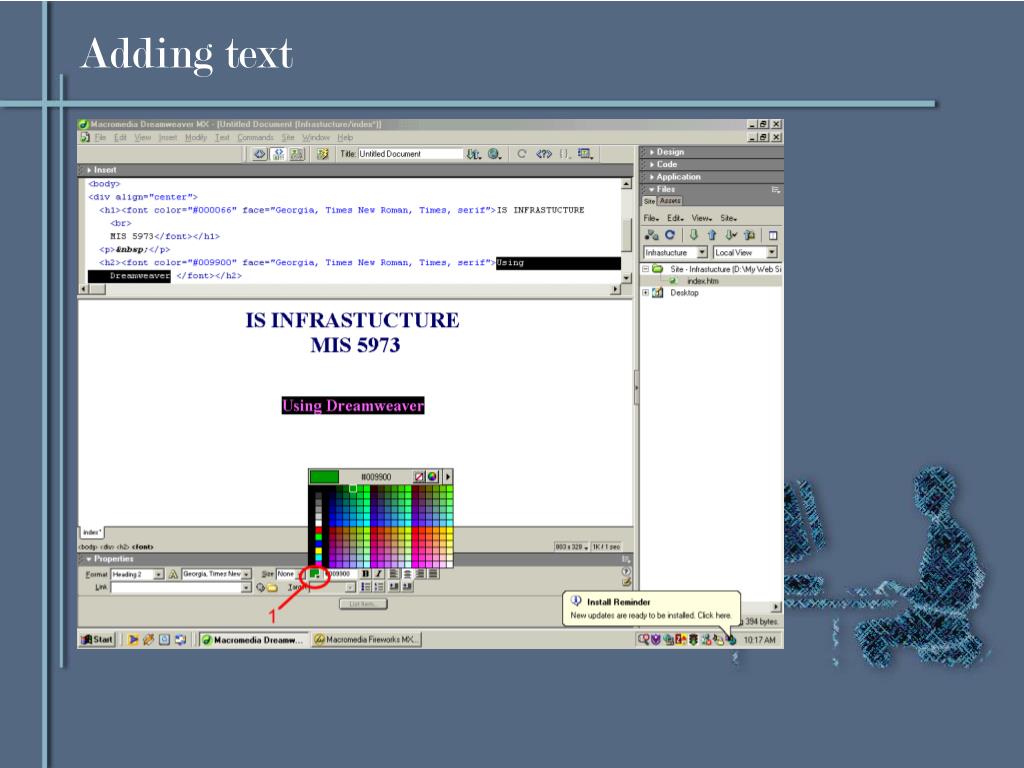Open Code Navigation braces icon
The height and width of the screenshot is (768, 1024).
(565, 154)
